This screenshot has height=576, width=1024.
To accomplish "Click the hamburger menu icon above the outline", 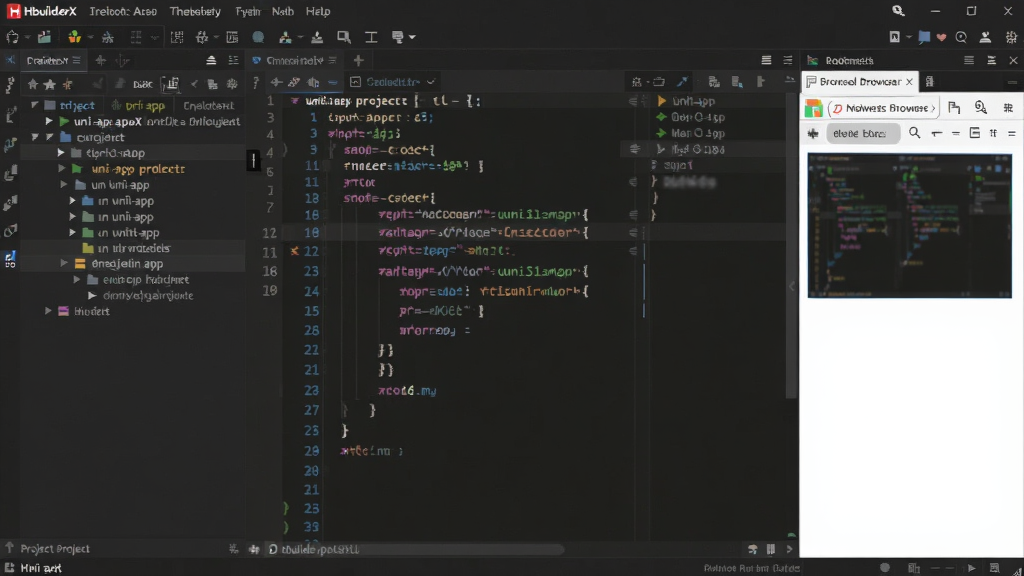I will pyautogui.click(x=766, y=60).
